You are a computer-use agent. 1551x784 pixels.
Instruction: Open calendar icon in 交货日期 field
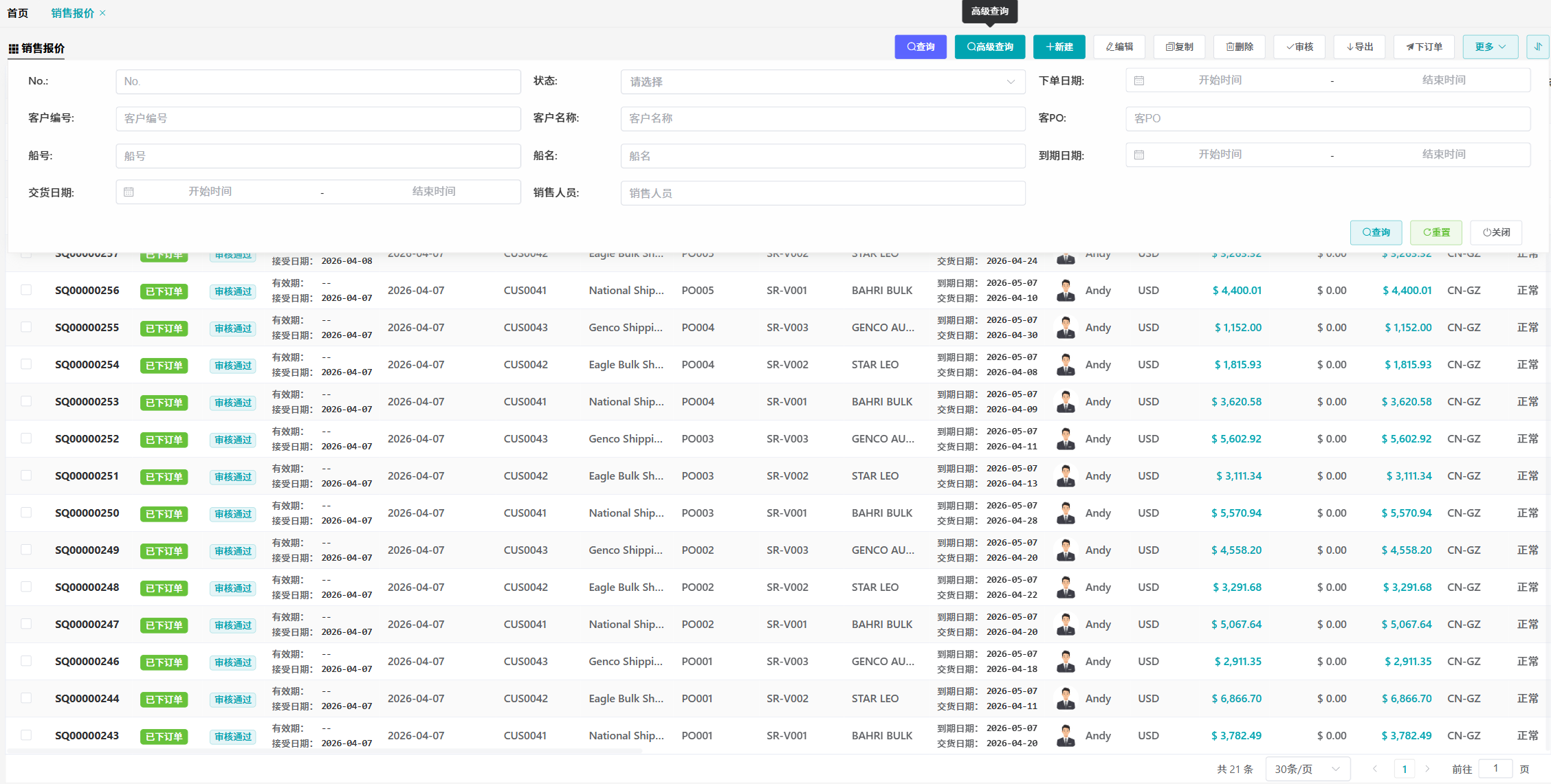tap(129, 192)
